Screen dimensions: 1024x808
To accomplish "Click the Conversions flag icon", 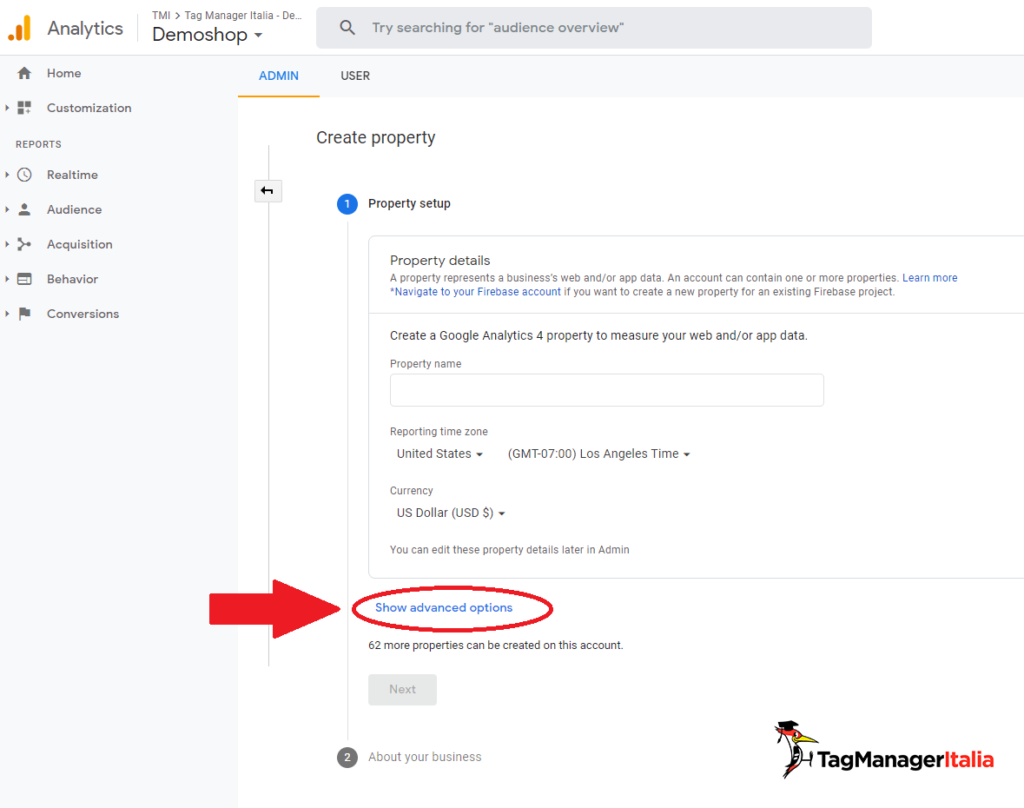I will 25,314.
